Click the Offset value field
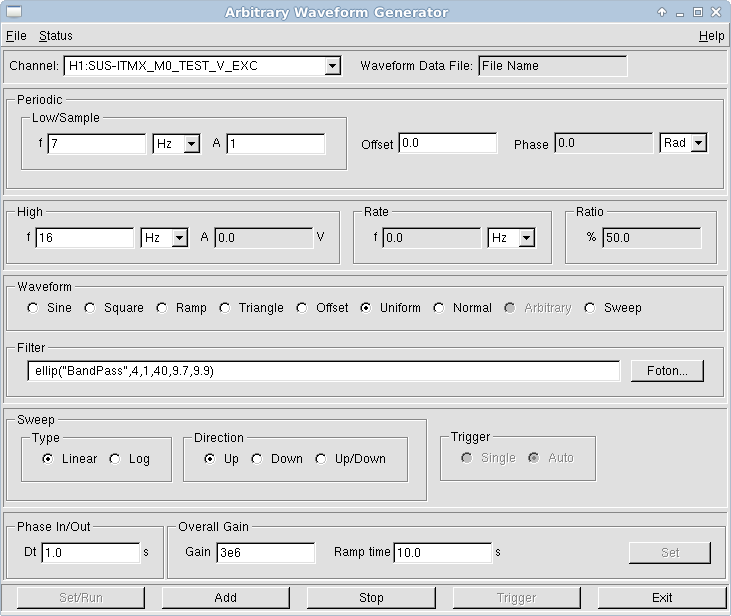The height and width of the screenshot is (616, 731). 448,143
